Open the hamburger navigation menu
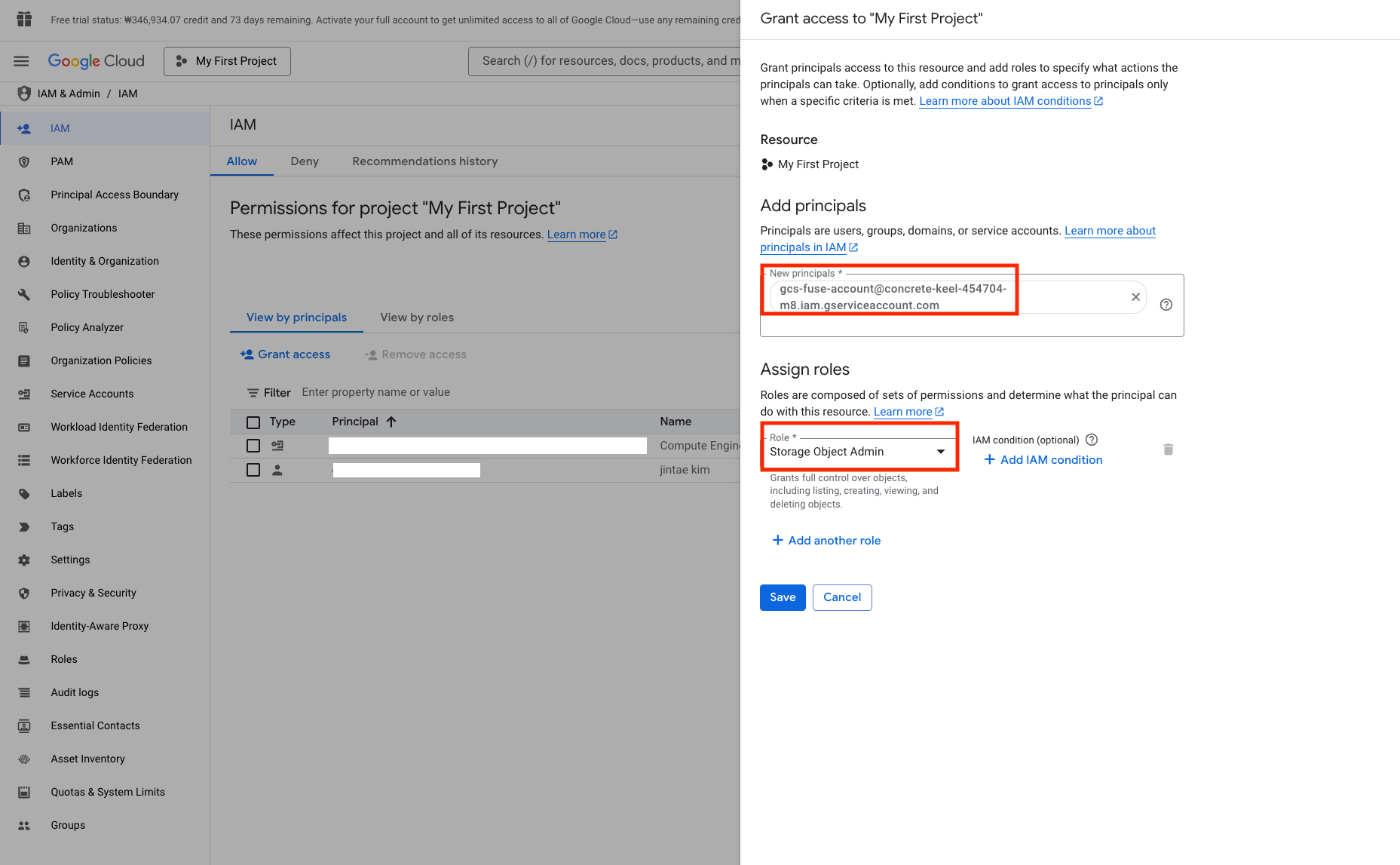 tap(21, 61)
